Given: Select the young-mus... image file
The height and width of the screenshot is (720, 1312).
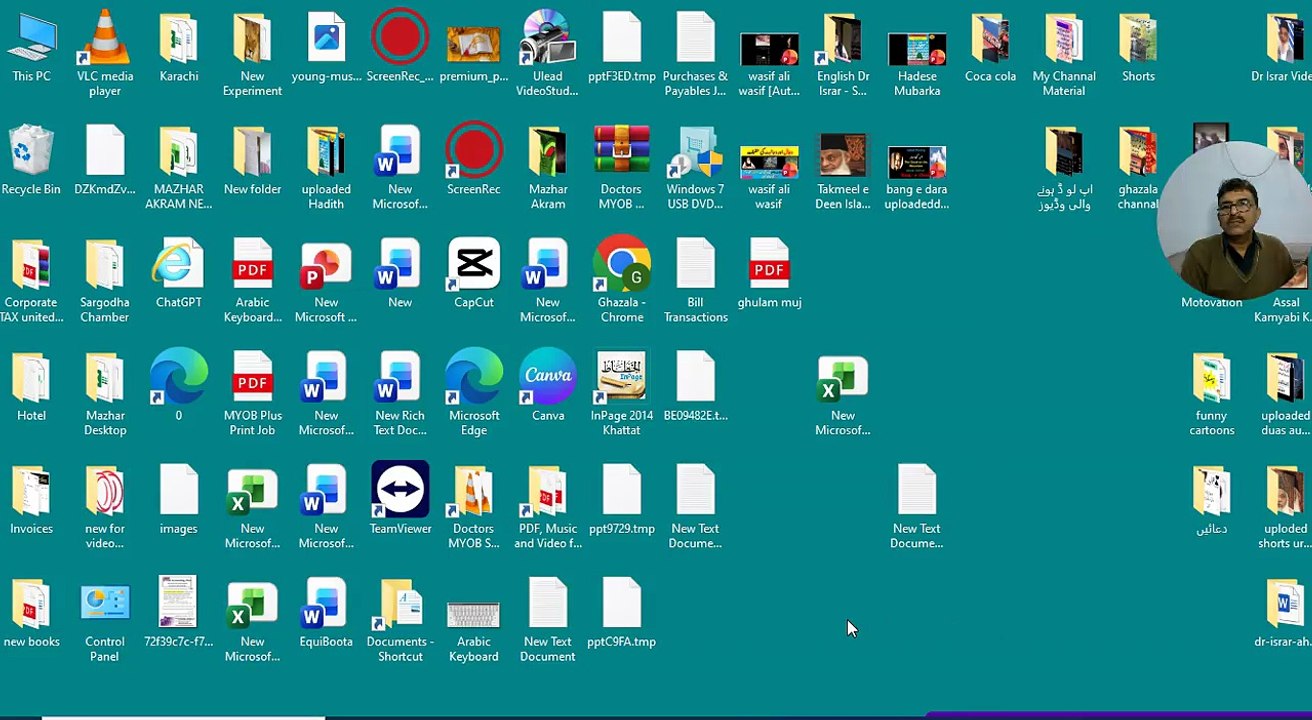Looking at the screenshot, I should [326, 48].
